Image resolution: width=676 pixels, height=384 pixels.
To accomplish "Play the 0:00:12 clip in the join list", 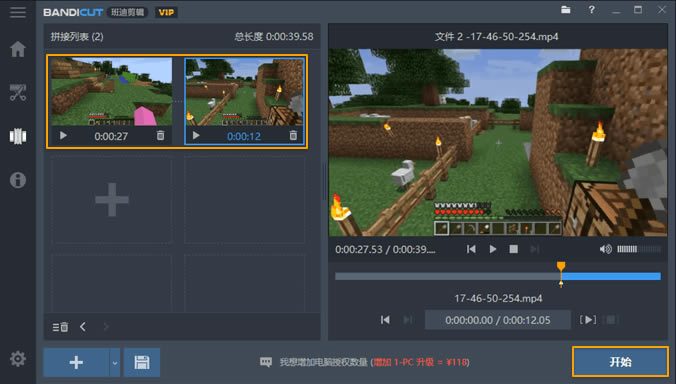I will 196,136.
